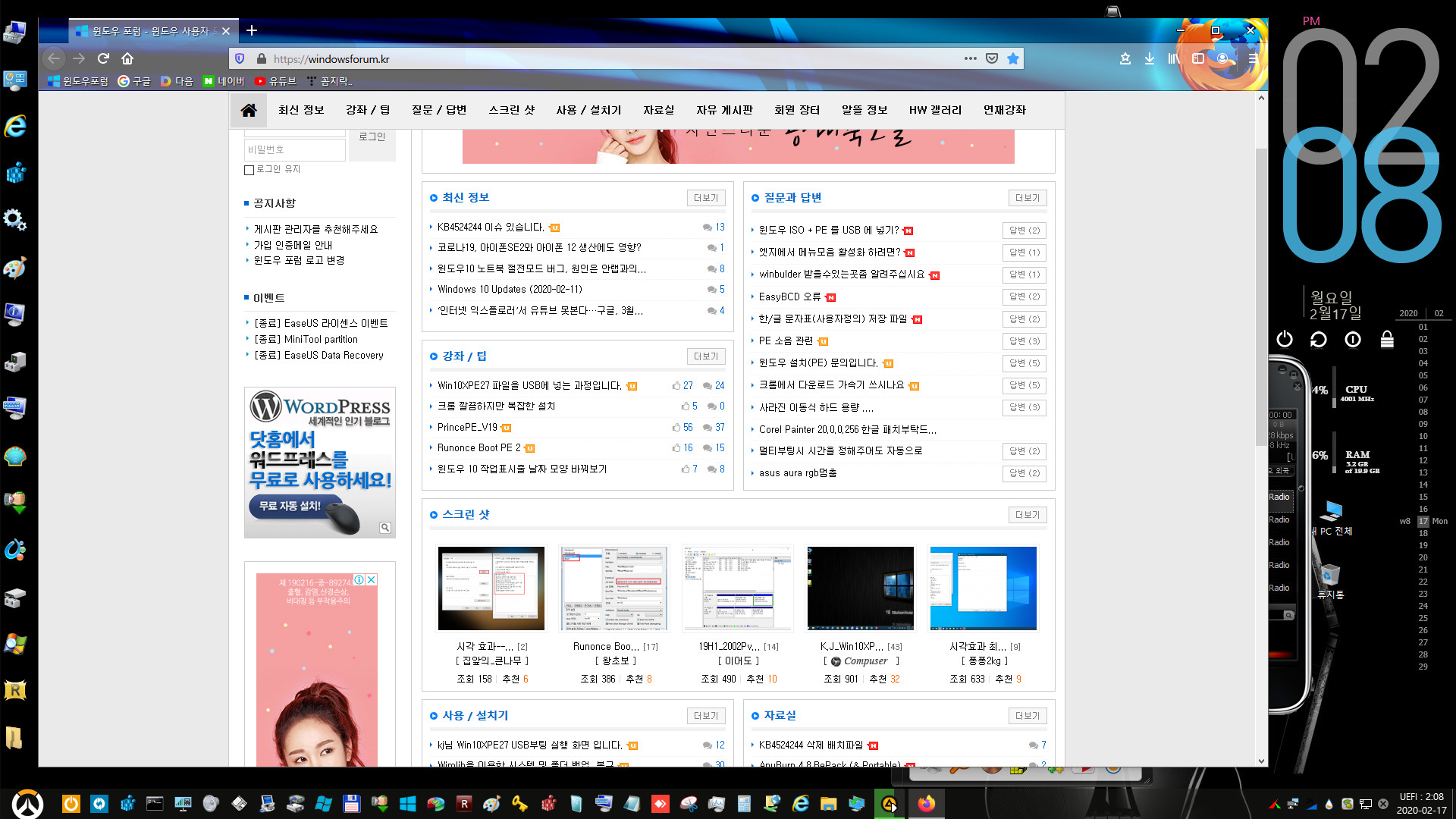Open post KB4524244 이슈 있습니다.

pos(491,227)
